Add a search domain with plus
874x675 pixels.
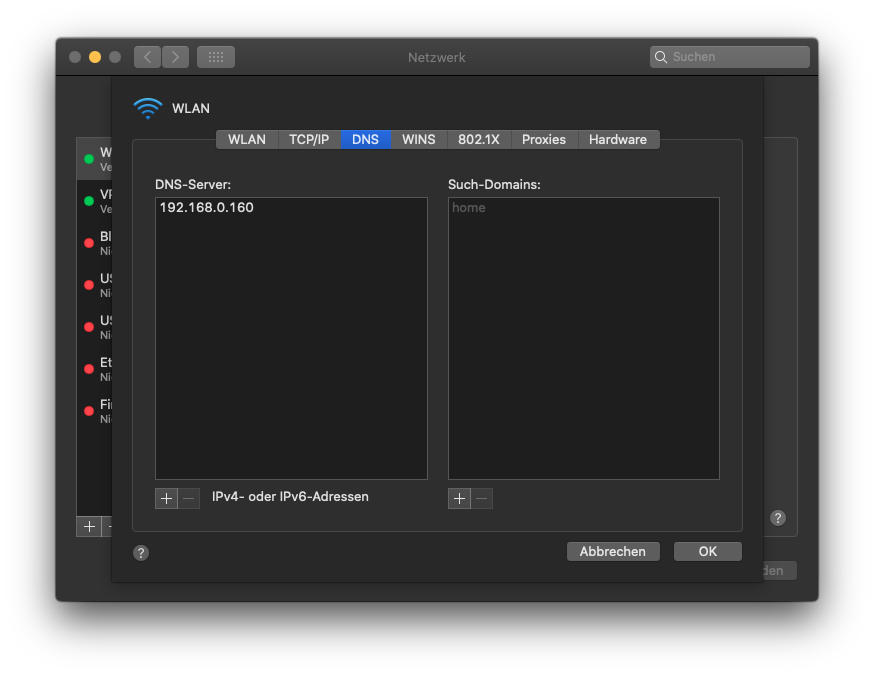tap(459, 498)
